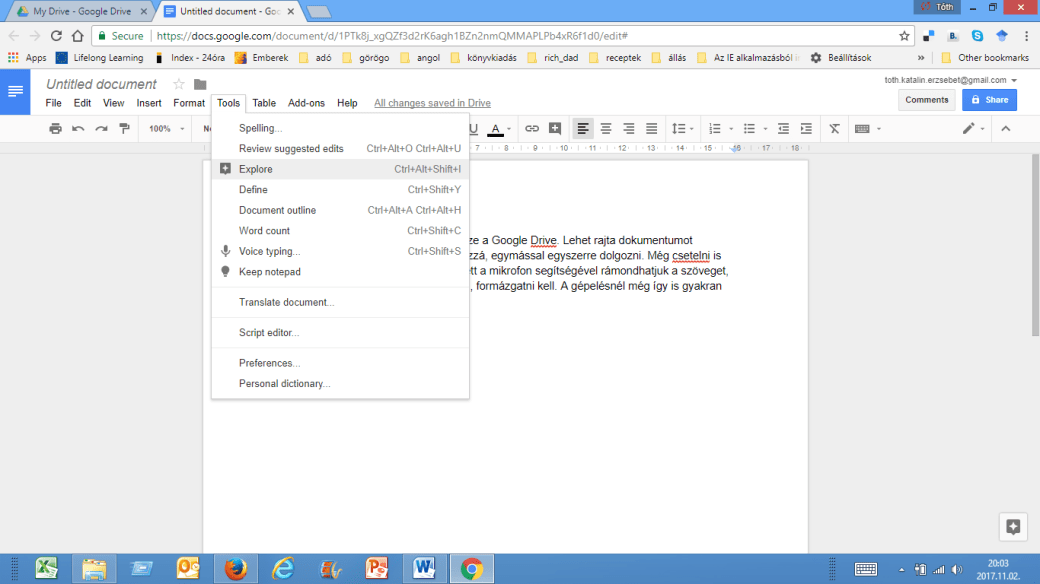Star the Untitled document
This screenshot has height=584, width=1040.
179,85
